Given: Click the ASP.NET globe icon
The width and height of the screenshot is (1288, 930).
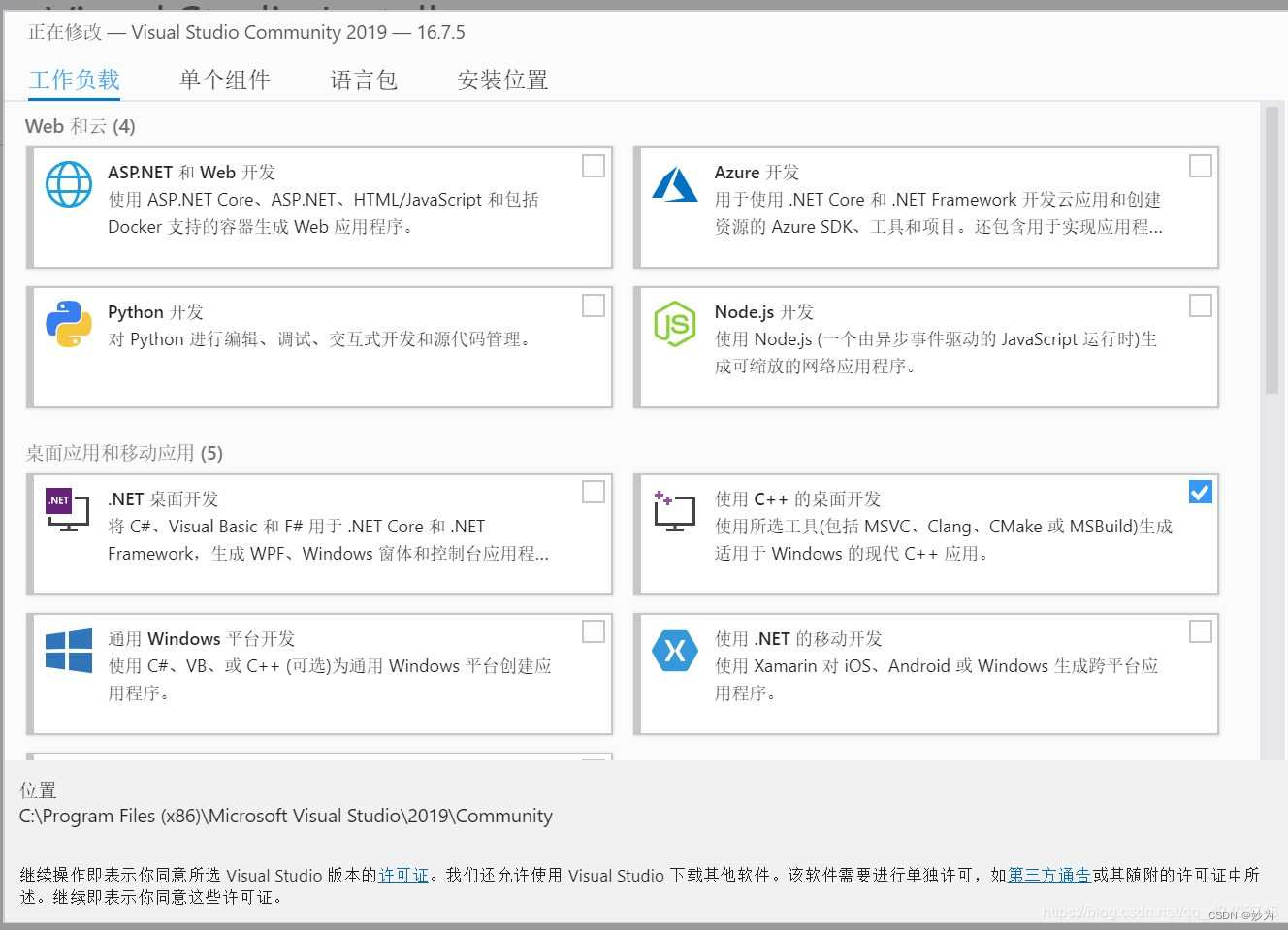Looking at the screenshot, I should (x=69, y=184).
